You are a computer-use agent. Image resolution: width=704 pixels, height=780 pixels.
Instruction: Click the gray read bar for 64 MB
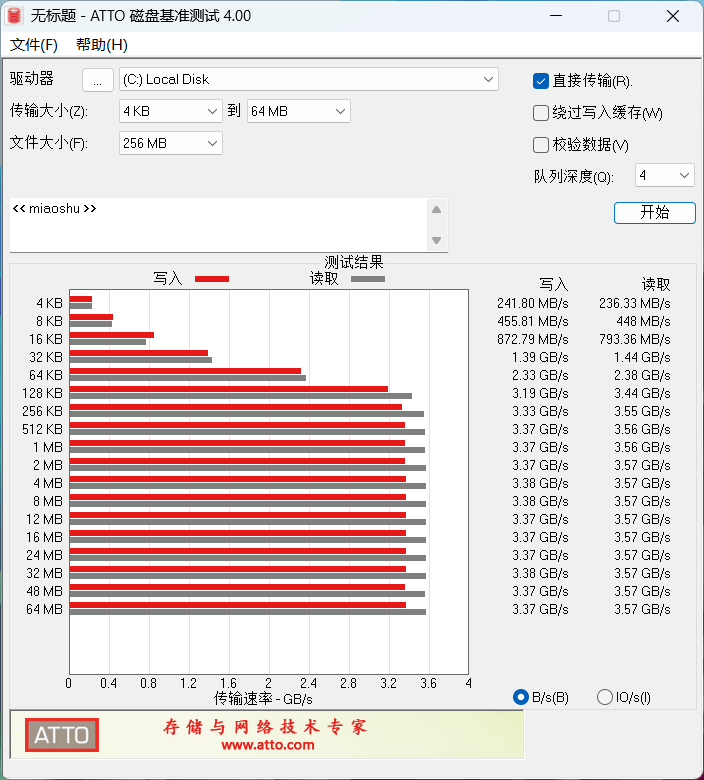(248, 612)
